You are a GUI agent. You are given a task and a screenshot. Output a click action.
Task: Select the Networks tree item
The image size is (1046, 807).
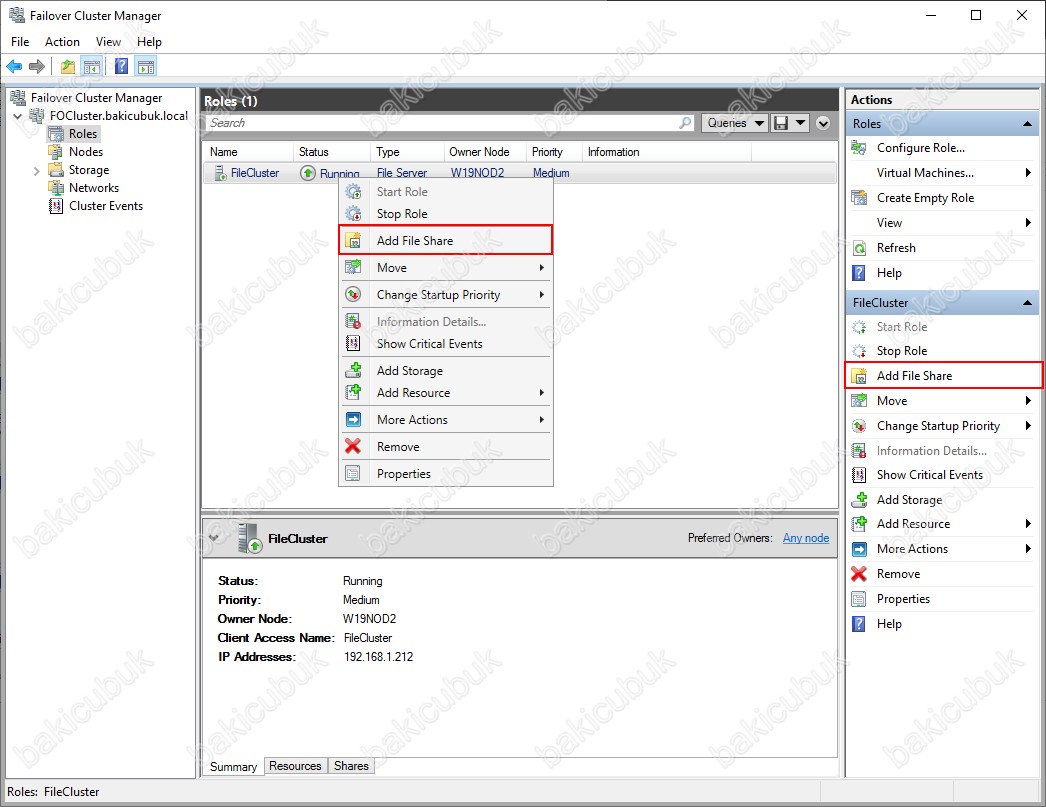click(94, 188)
